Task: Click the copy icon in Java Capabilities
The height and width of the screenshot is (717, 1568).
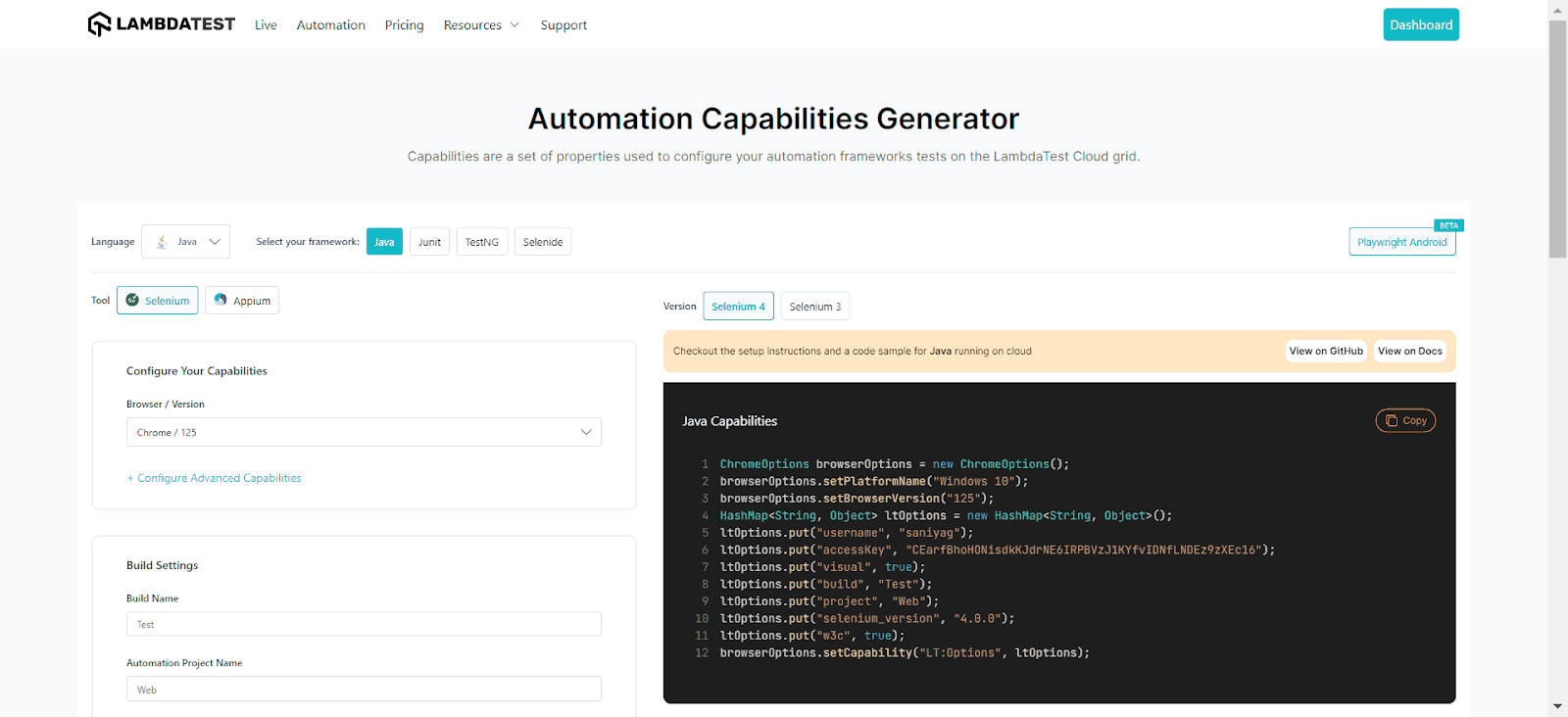Action: 1392,420
